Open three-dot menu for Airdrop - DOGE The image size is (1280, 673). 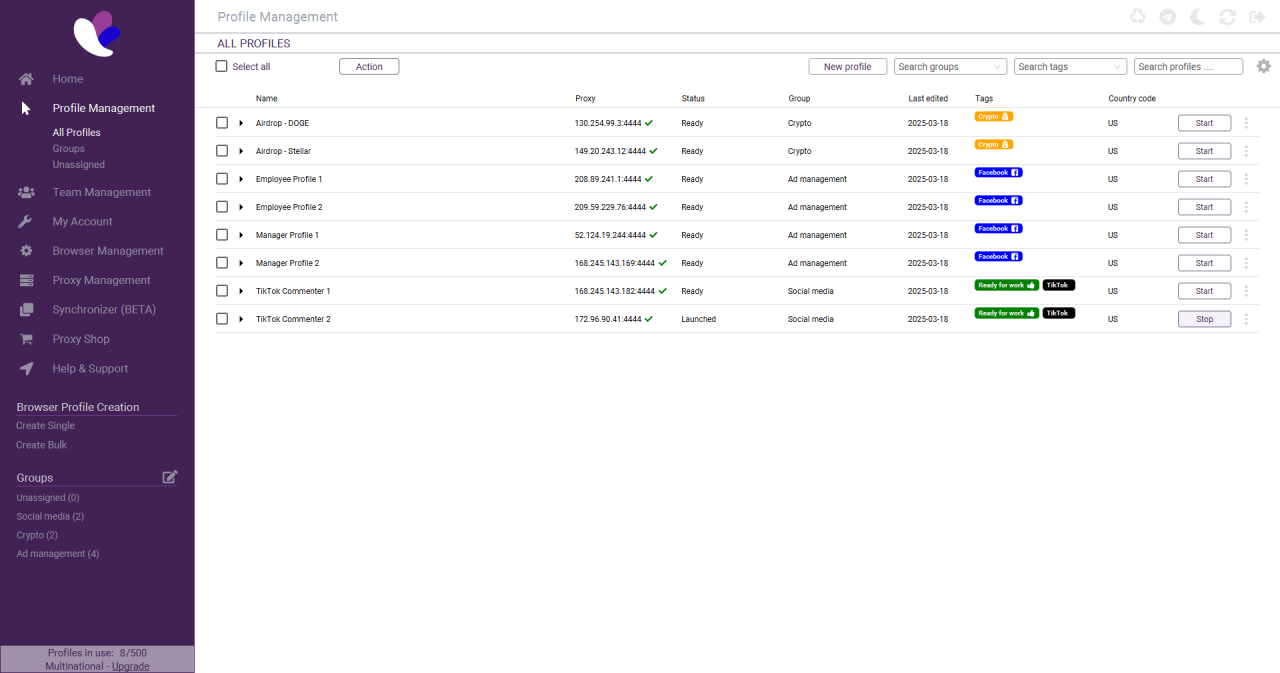(1246, 123)
